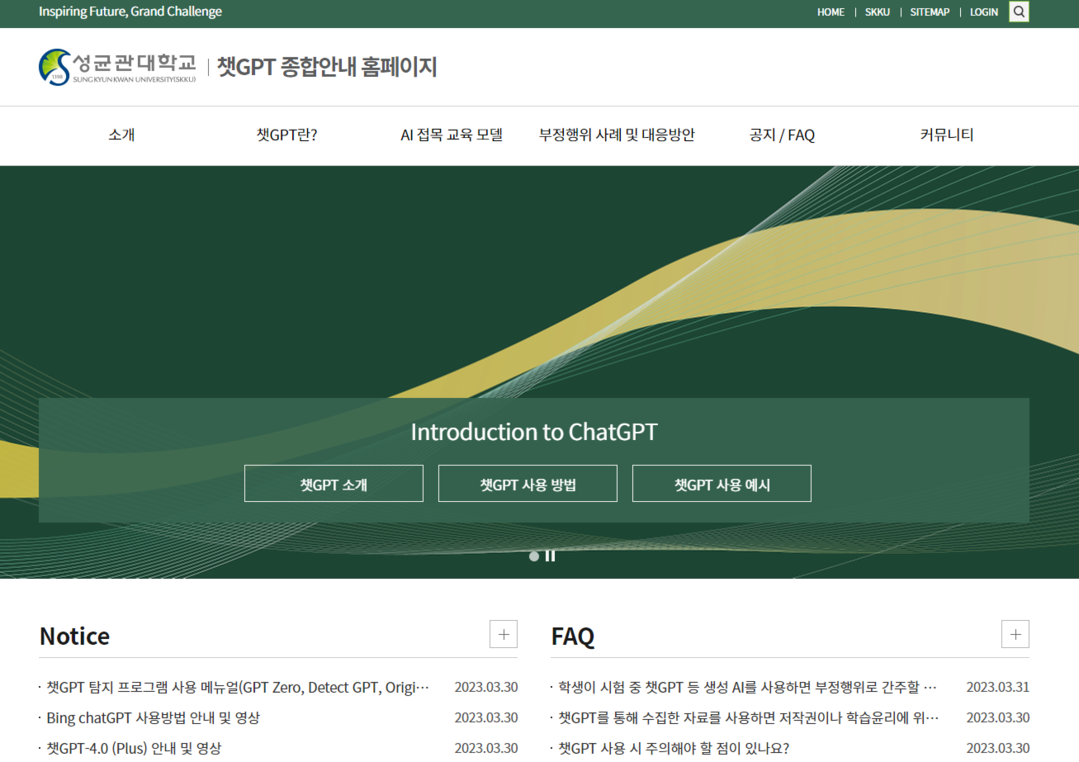The image size is (1079, 762).
Task: Click the 챗GPT 사용 예시 button
Action: tap(721, 484)
